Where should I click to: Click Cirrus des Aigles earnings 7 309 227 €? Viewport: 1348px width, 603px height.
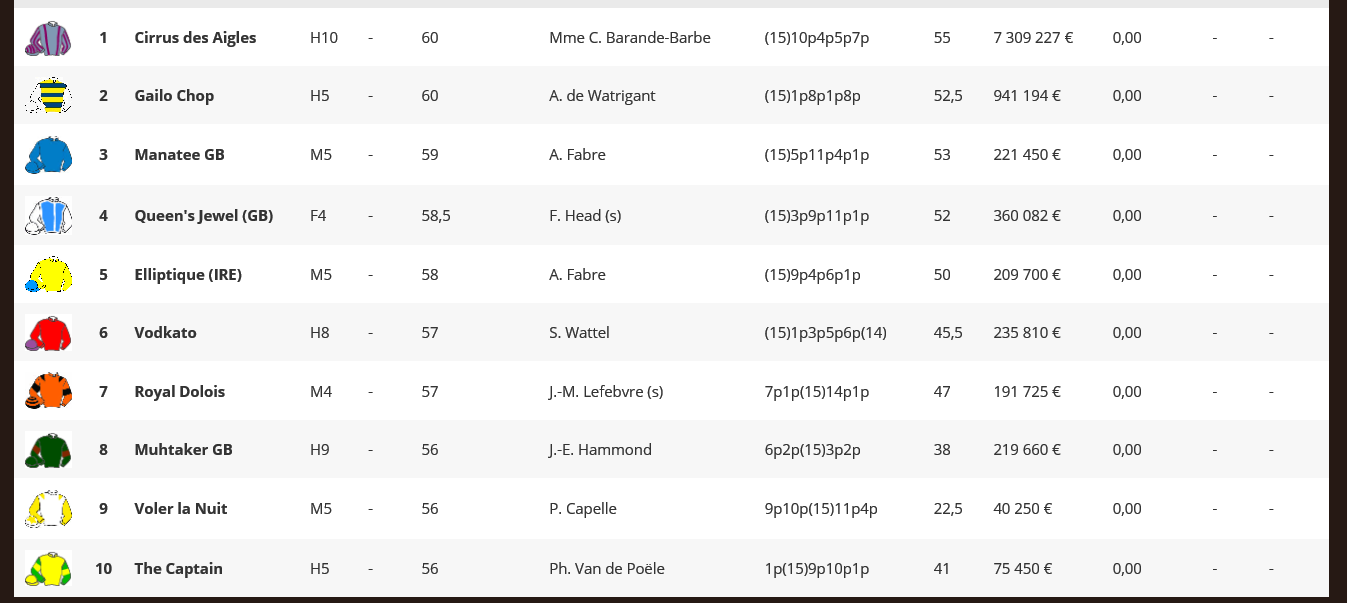(x=1033, y=38)
